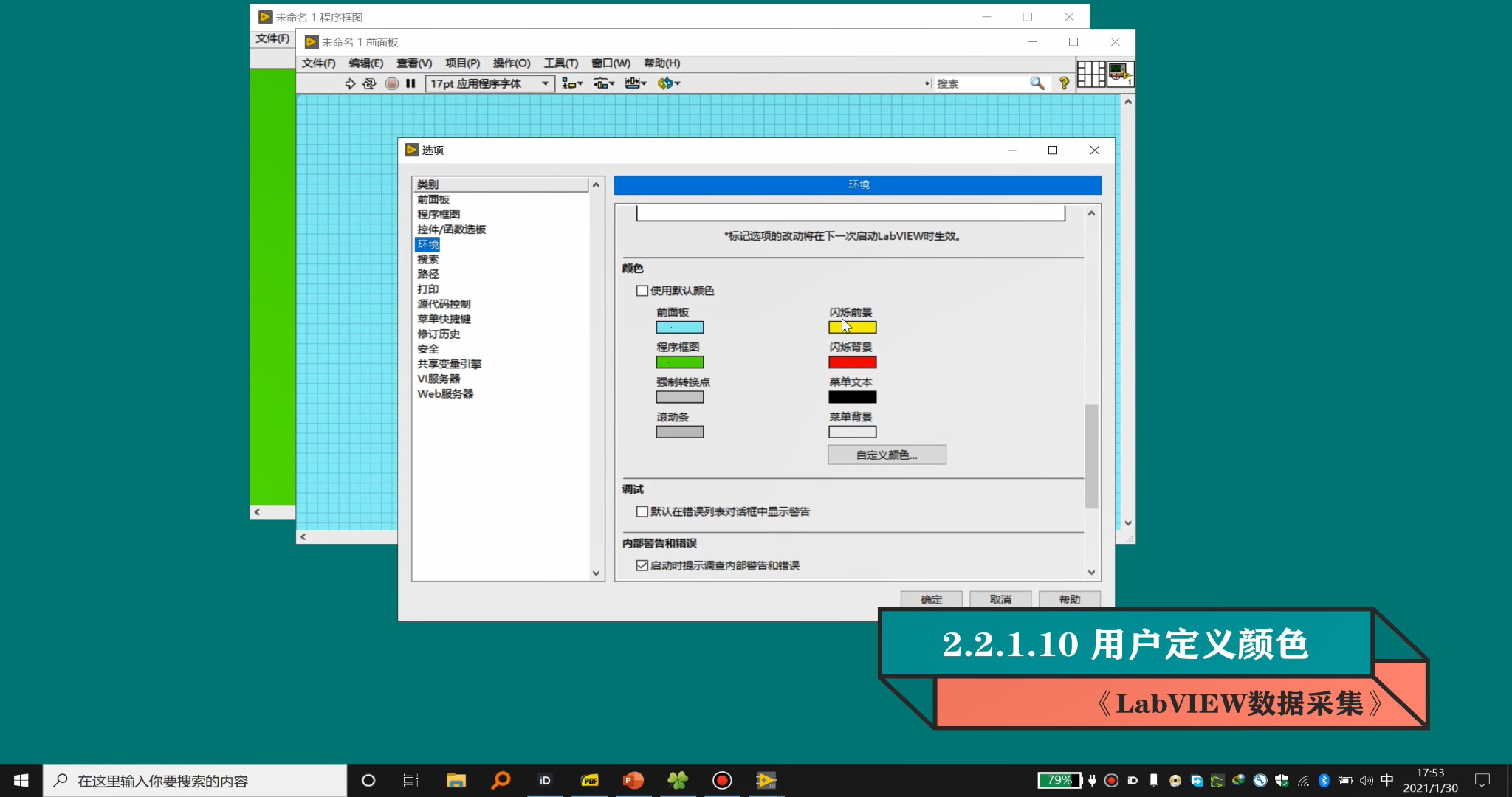Select 菜单快捷键 category
Viewport: 1512px width, 797px height.
[x=444, y=319]
